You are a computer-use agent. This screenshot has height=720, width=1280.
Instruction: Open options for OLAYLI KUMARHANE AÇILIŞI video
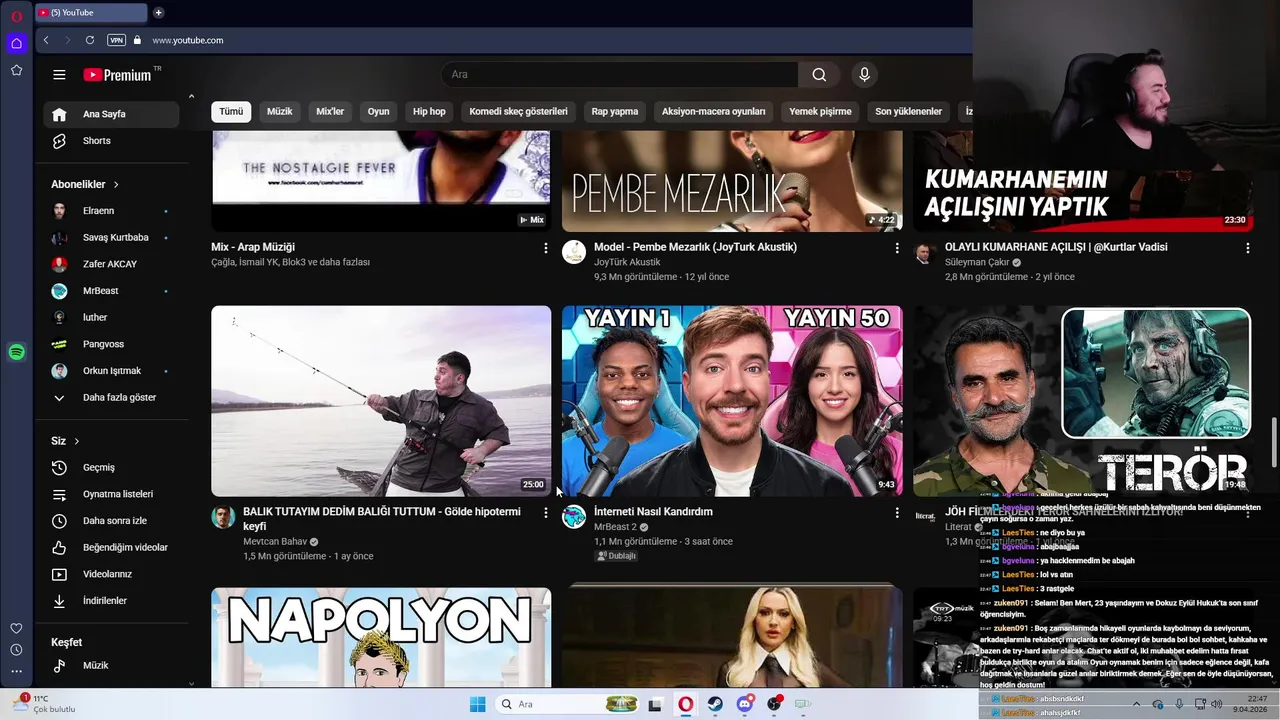point(1247,247)
